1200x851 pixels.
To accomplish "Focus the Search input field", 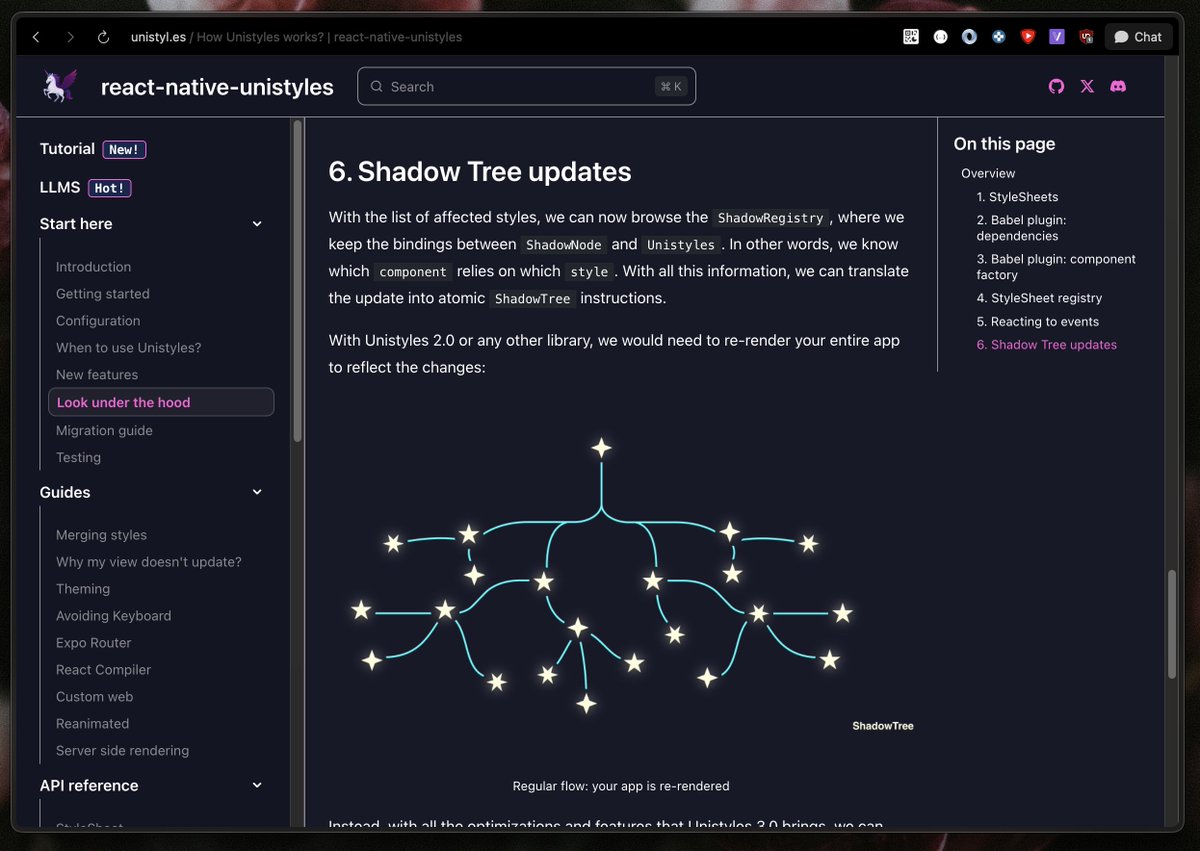I will pos(526,86).
